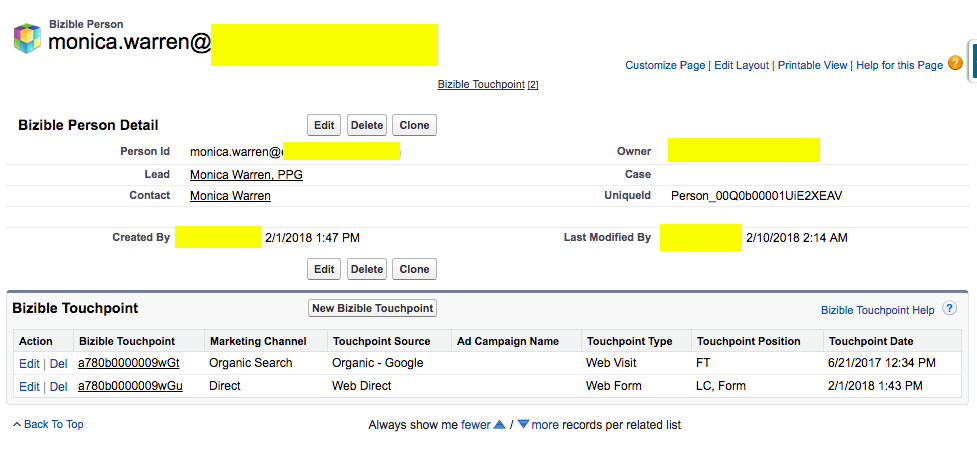977x454 pixels.
Task: Open the Customize Page link
Action: [x=665, y=65]
